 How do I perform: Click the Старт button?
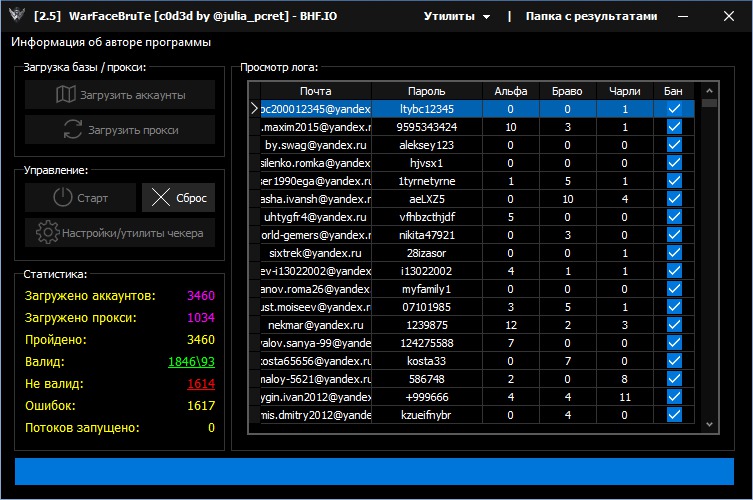[x=80, y=197]
